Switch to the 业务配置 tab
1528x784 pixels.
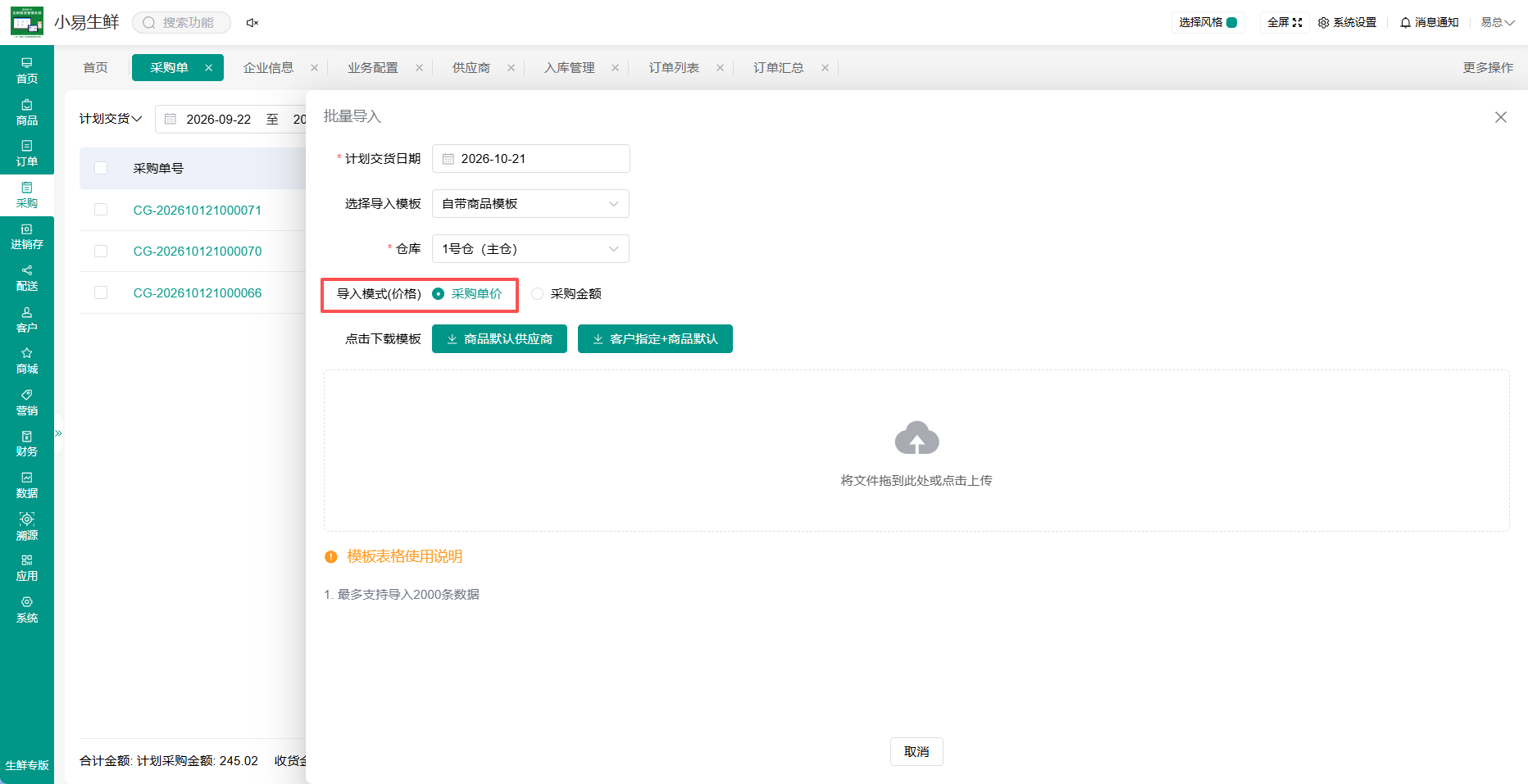coord(372,67)
